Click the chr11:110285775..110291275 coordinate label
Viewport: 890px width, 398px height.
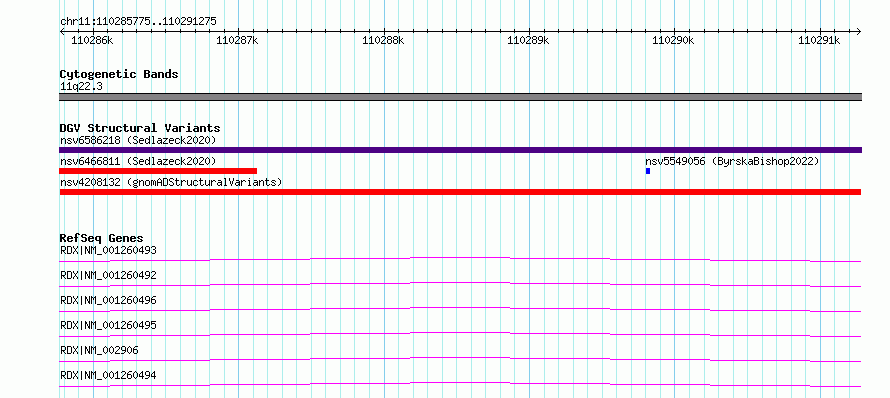click(x=138, y=22)
